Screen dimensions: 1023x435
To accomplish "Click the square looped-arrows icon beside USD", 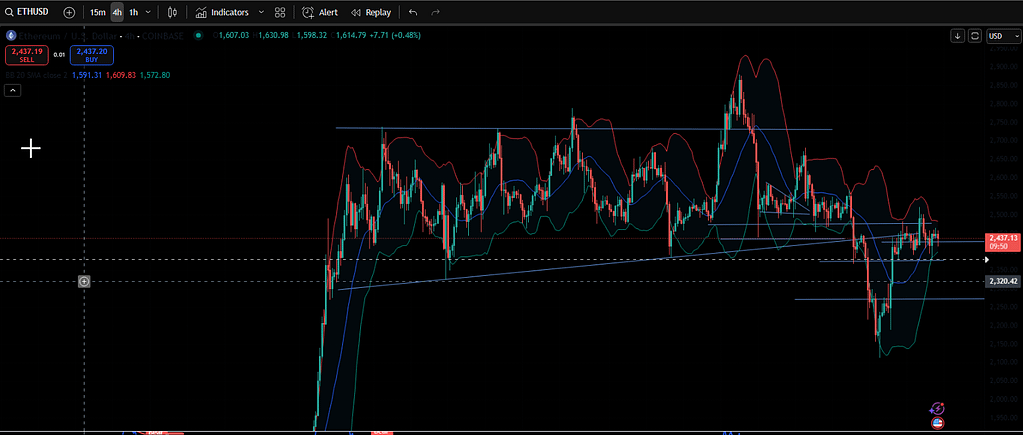I will coord(975,36).
